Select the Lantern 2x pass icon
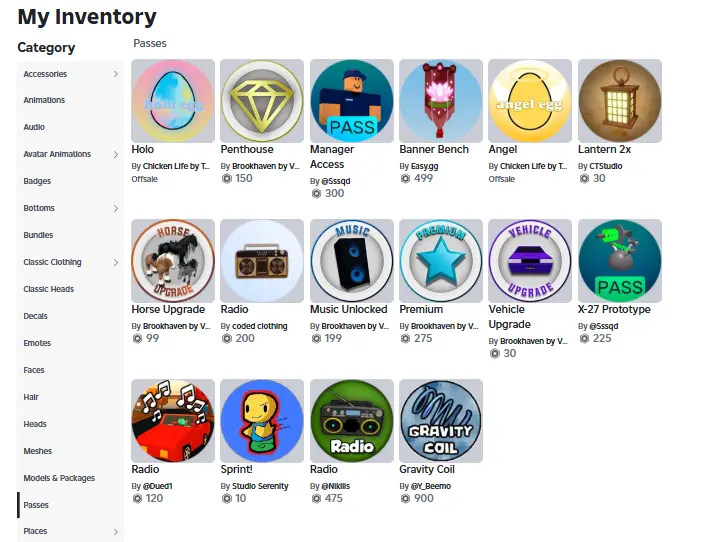Viewport: 706px width, 542px height. click(620, 101)
